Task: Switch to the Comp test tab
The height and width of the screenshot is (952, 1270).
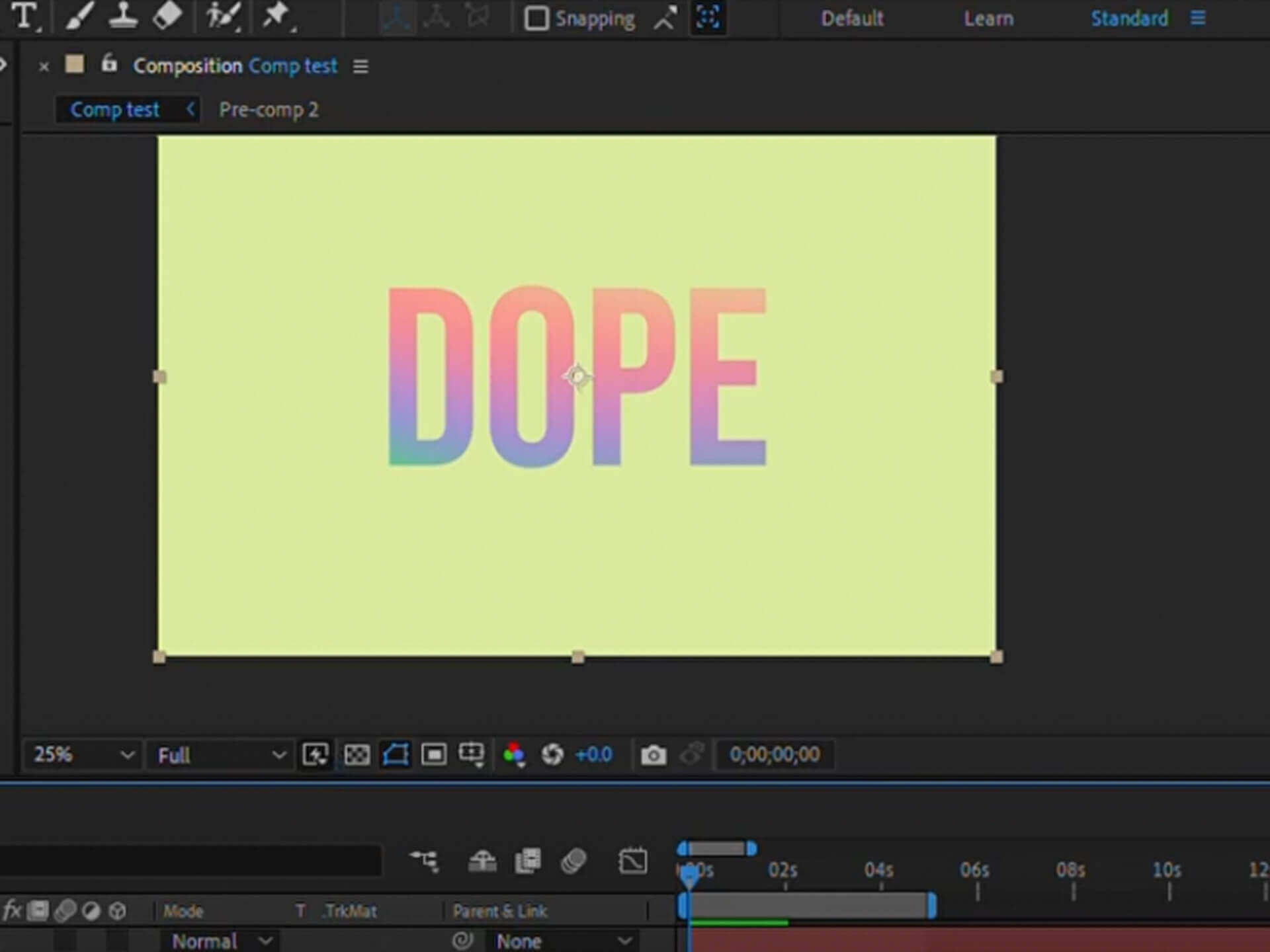Action: click(114, 109)
